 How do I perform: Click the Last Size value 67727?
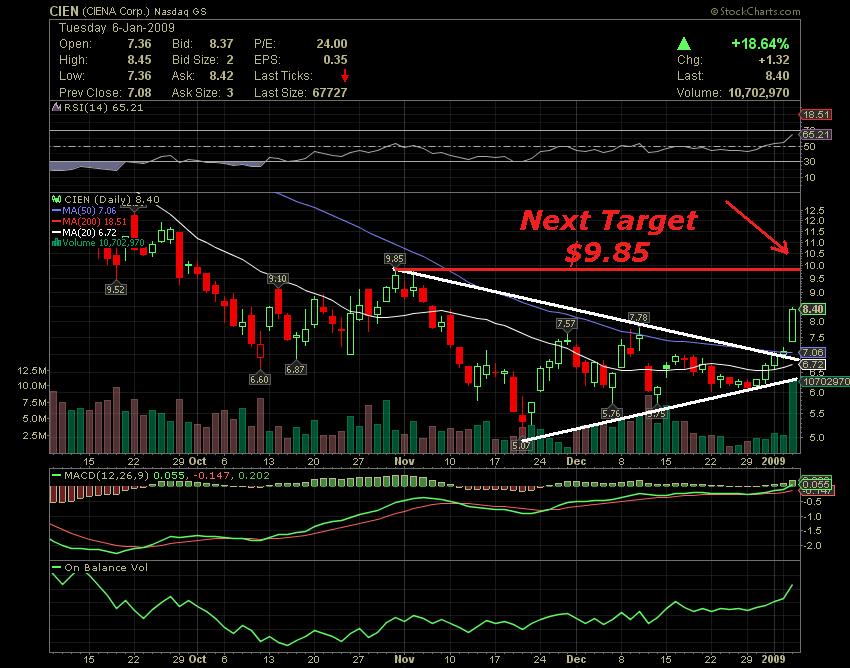(x=330, y=92)
